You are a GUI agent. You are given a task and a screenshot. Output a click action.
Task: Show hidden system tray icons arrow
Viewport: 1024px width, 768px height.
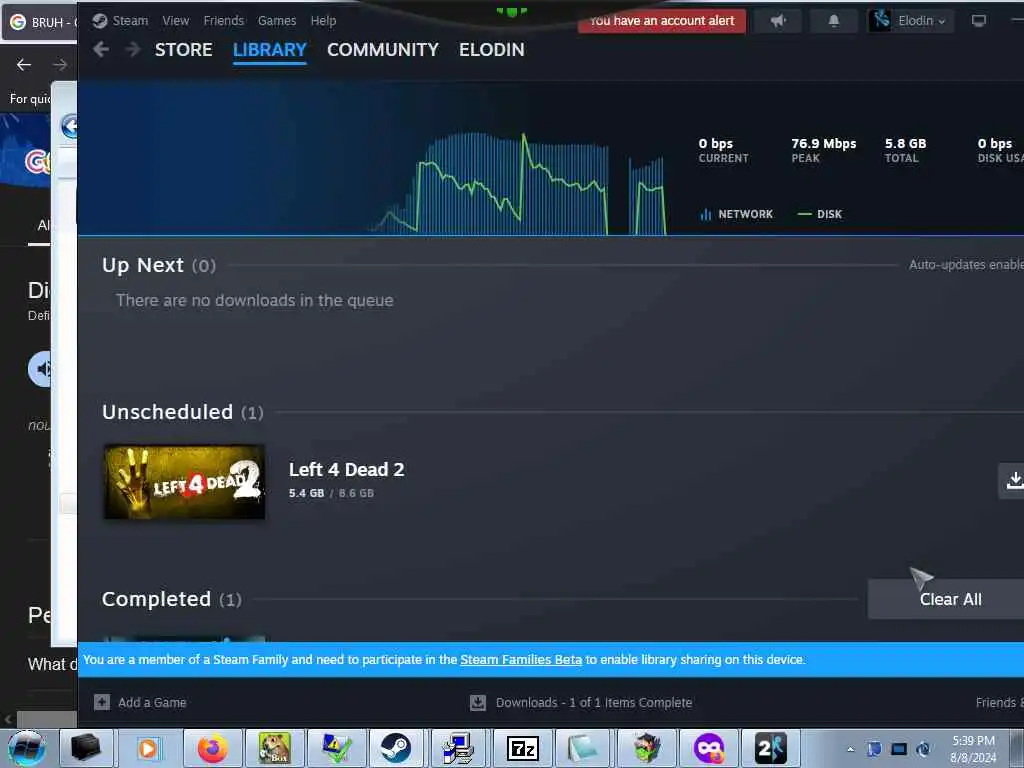[x=850, y=749]
